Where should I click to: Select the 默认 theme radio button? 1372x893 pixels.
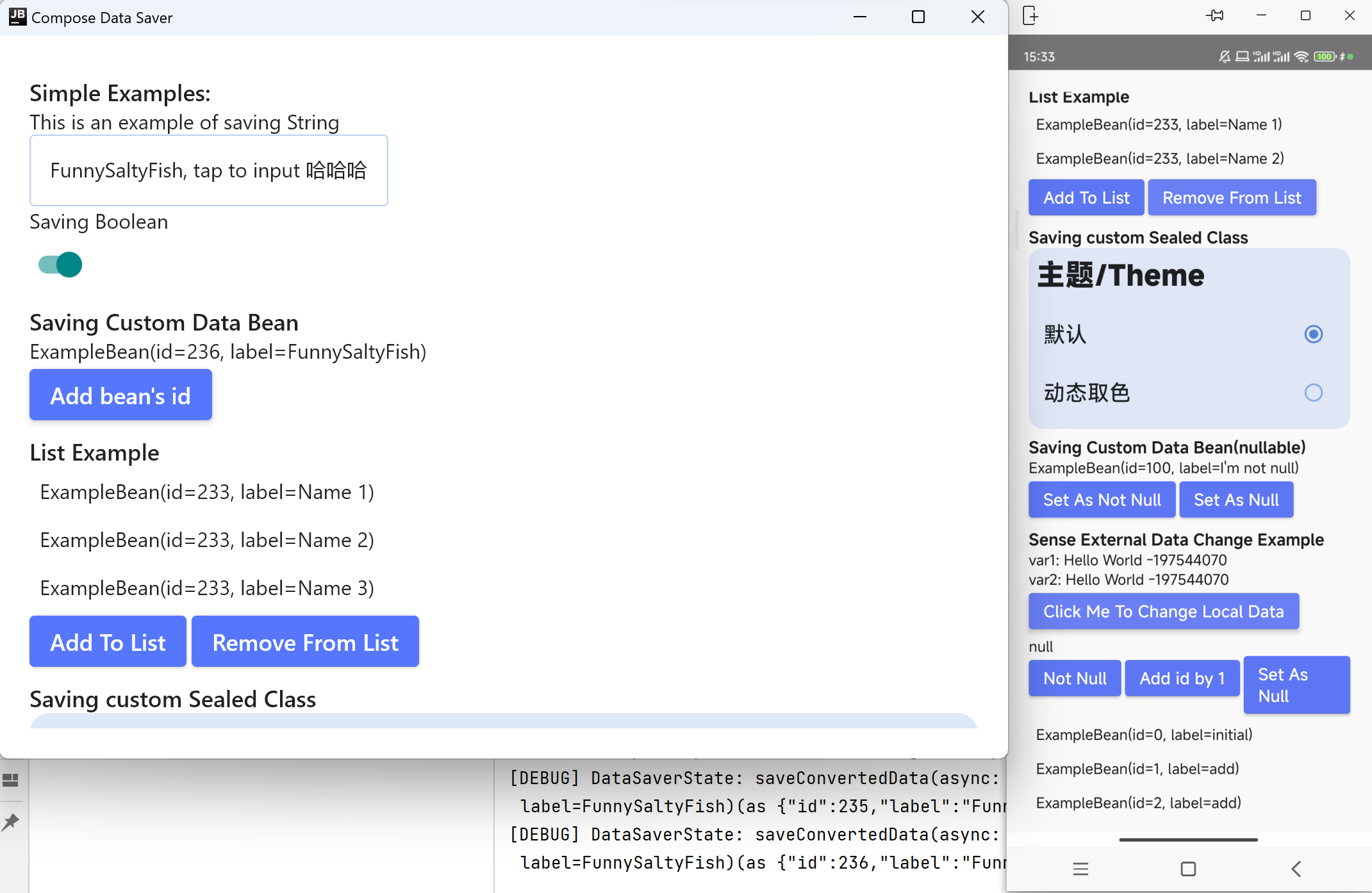(1313, 334)
